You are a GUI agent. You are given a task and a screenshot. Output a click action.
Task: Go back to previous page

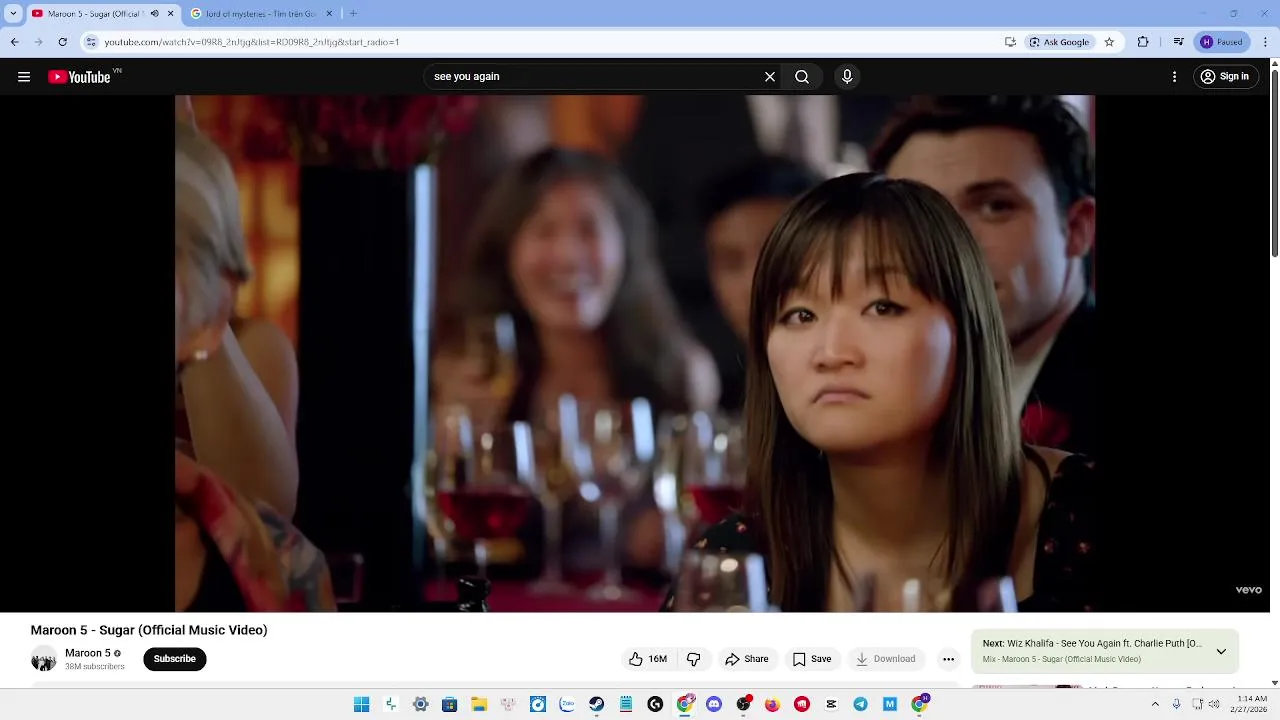click(14, 42)
